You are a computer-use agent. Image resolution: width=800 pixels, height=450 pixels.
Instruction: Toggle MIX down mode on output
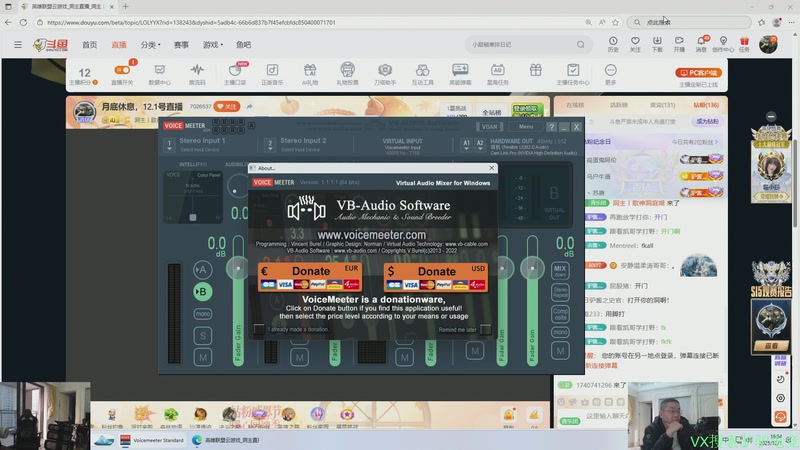point(560,270)
